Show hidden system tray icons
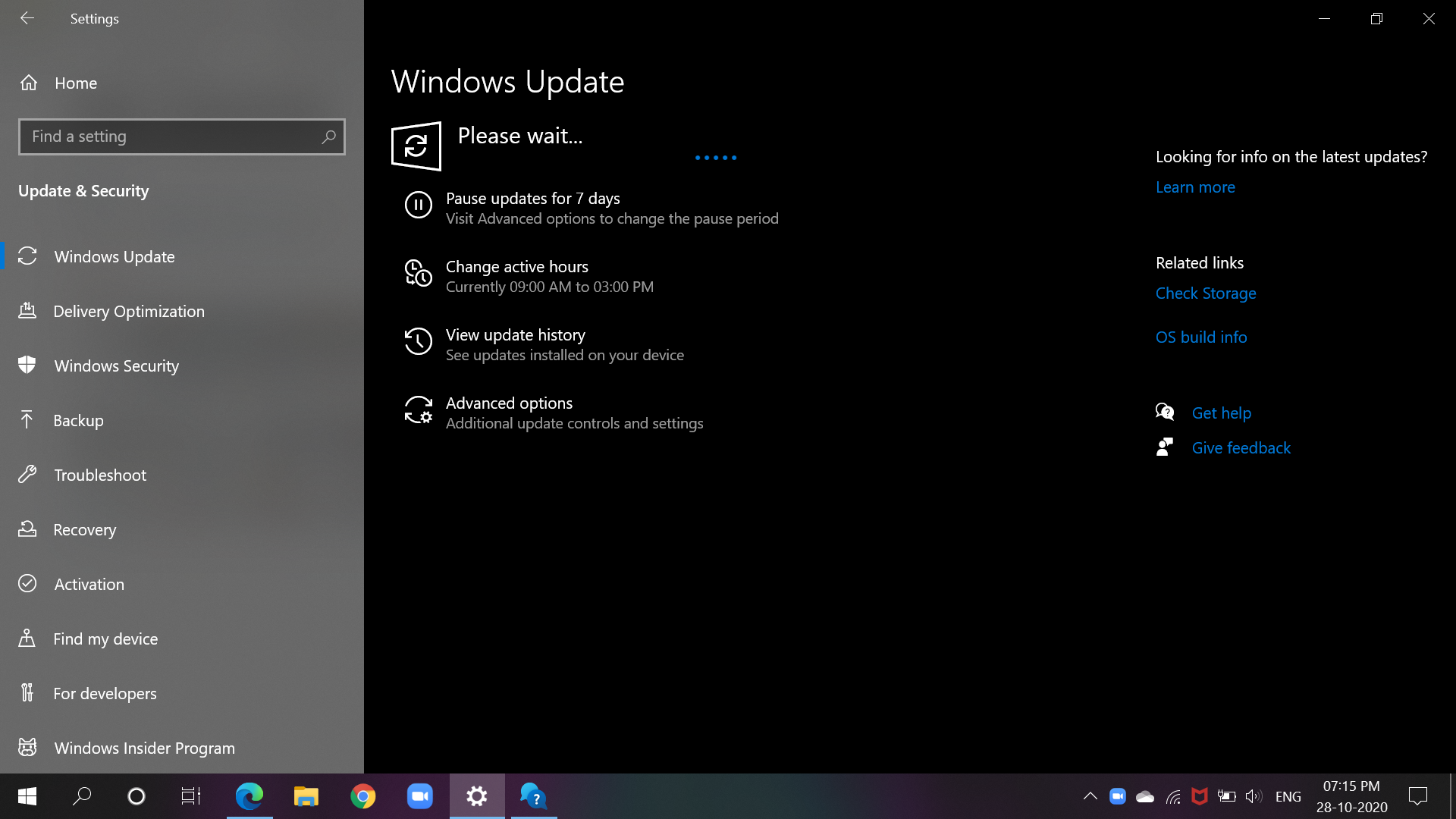The image size is (1456, 819). coord(1090,796)
